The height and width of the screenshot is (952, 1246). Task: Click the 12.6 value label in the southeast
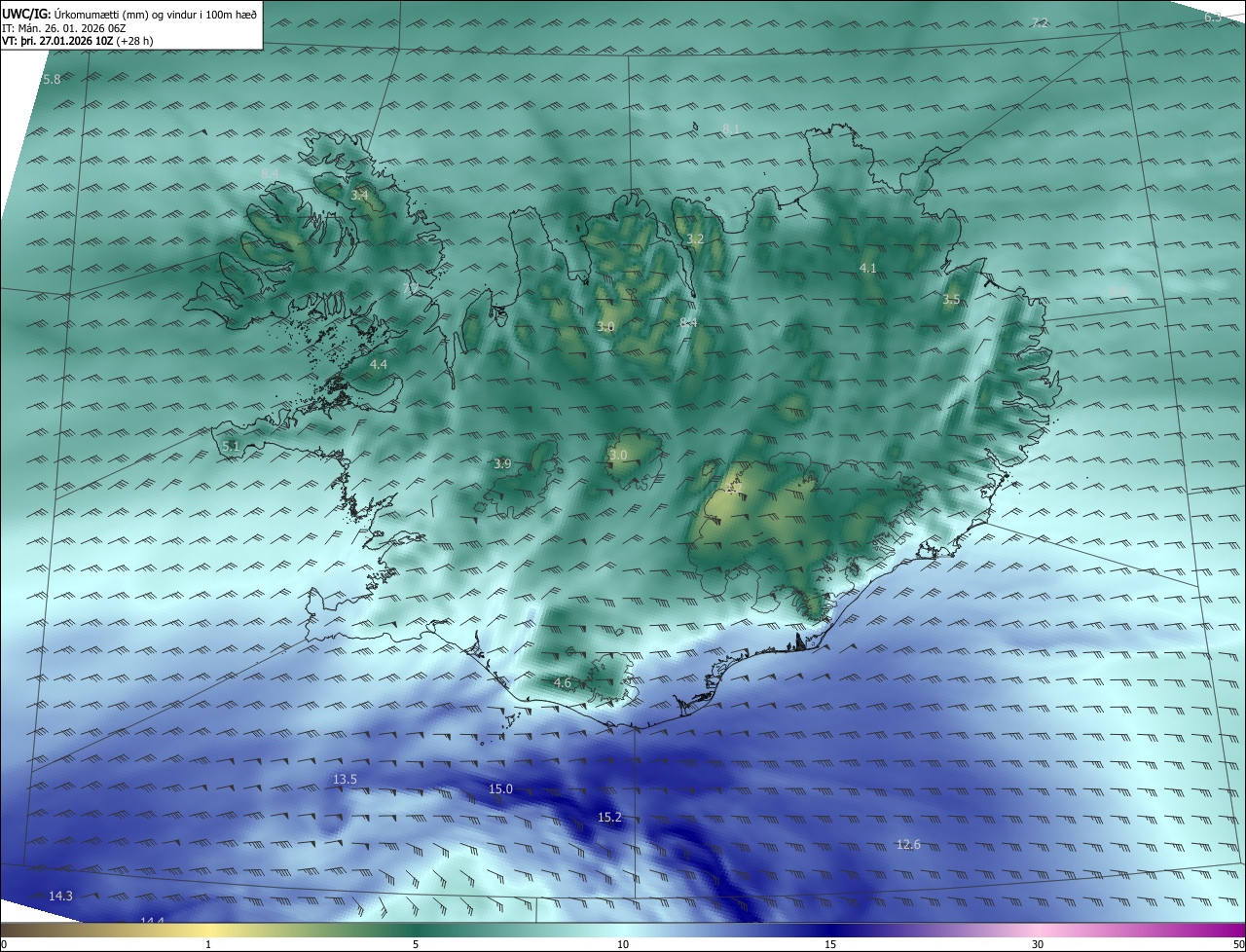908,844
